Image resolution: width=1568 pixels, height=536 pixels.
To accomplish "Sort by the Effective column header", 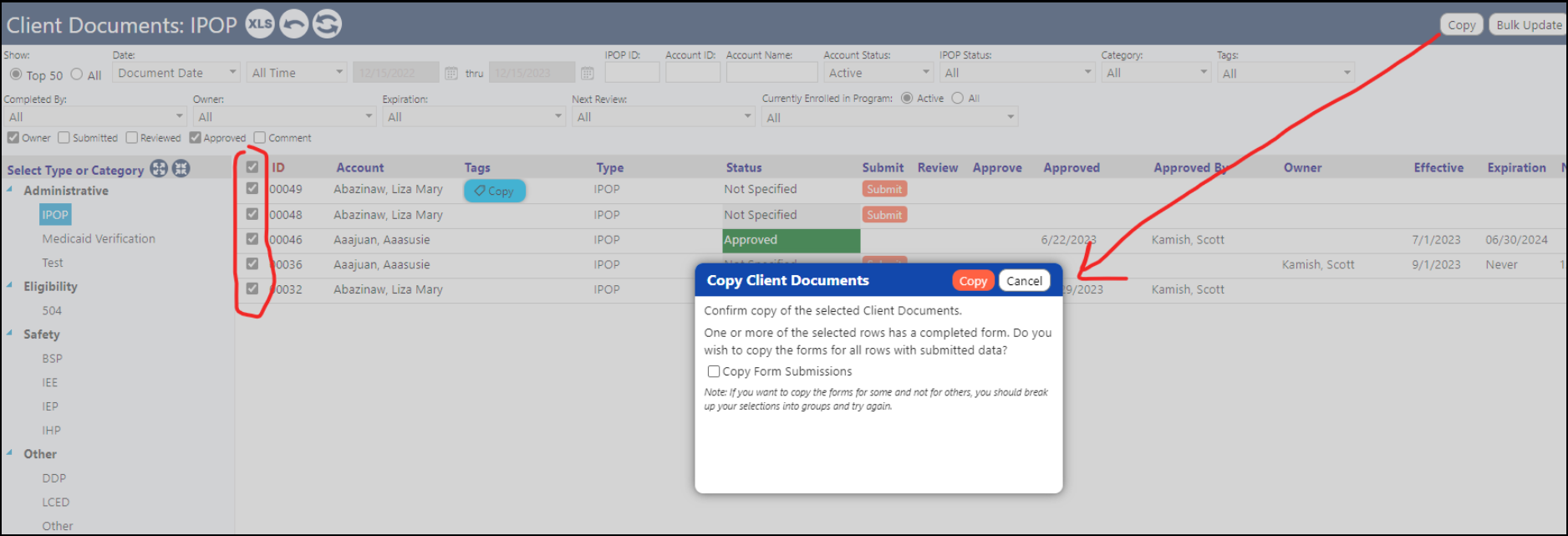I will pos(1438,167).
